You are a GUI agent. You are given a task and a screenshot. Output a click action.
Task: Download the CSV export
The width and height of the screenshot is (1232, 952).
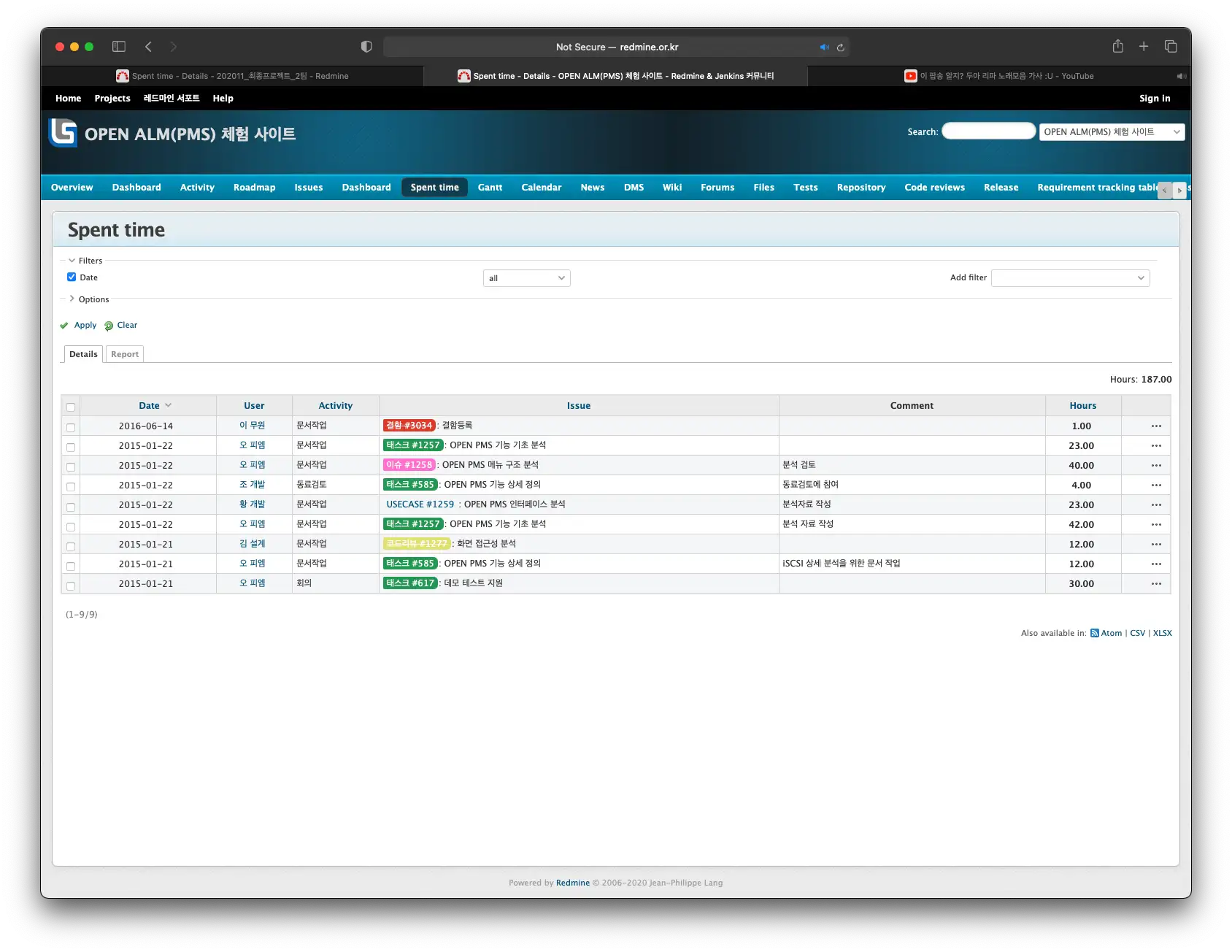1137,633
